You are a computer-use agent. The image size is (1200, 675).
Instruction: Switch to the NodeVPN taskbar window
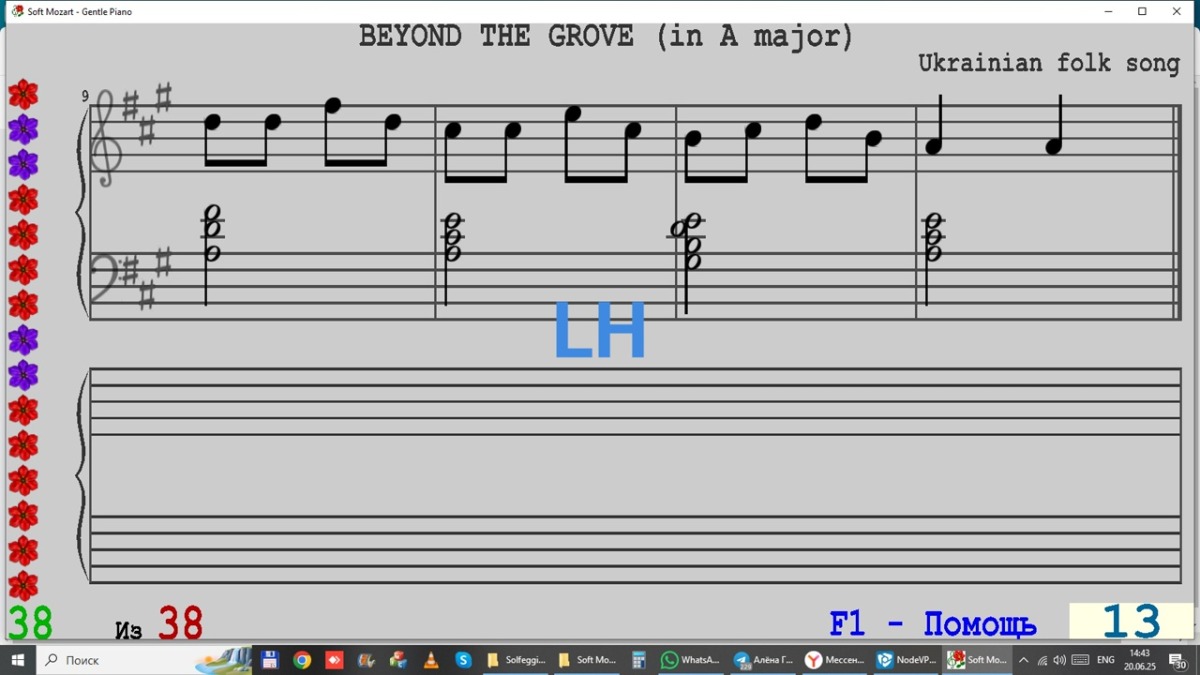pos(906,660)
